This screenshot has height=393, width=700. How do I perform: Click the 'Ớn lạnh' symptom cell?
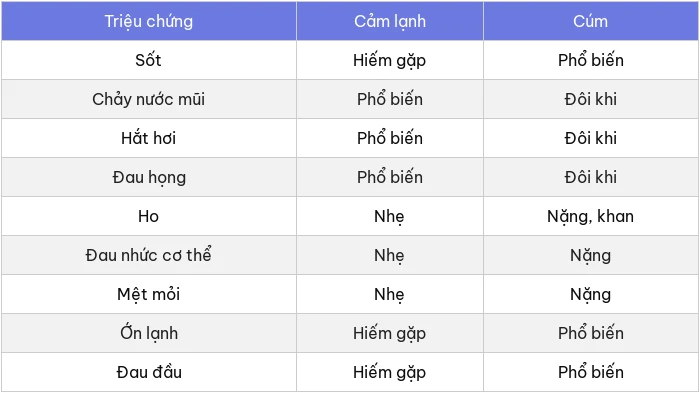point(149,333)
